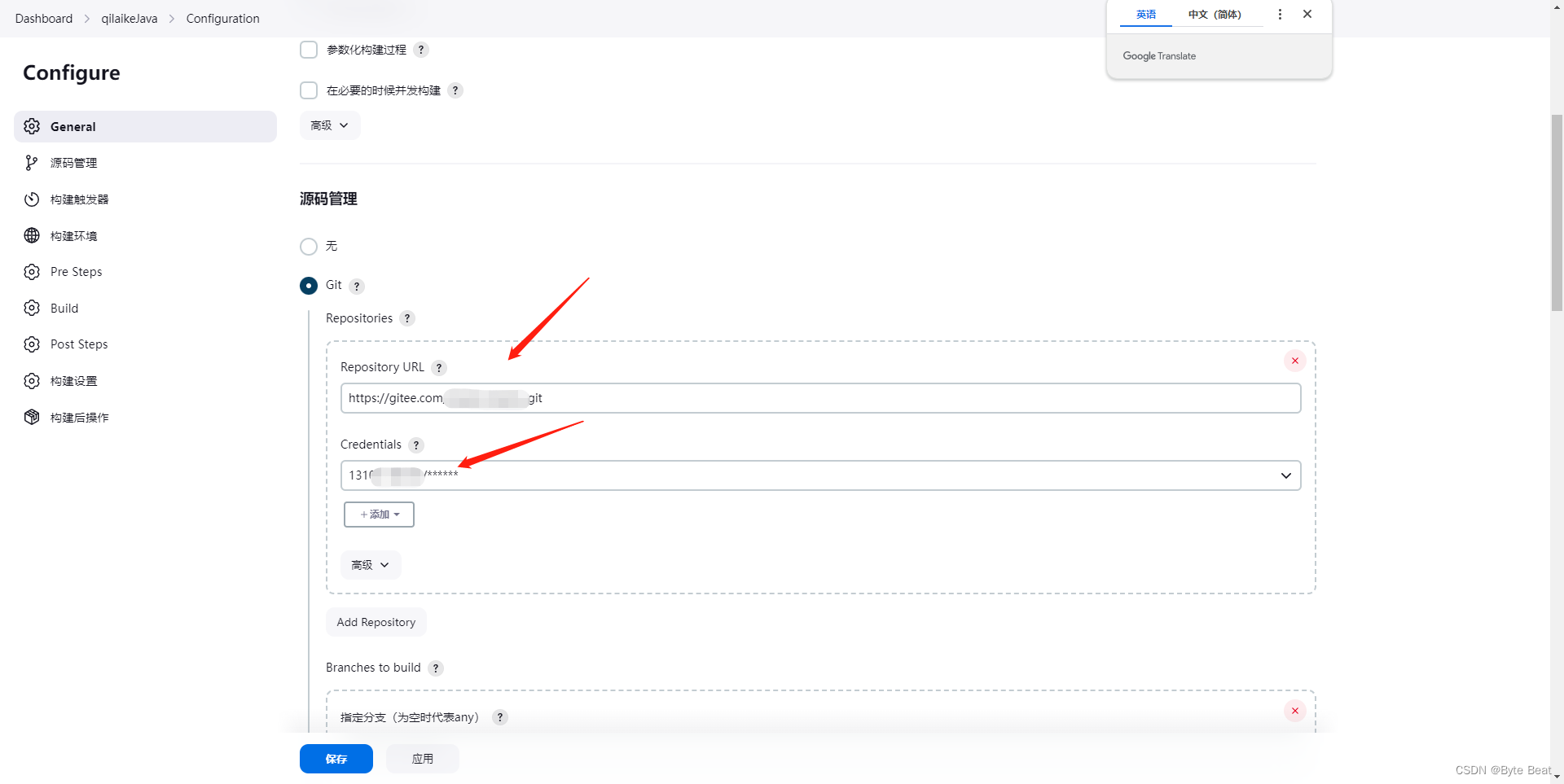Image resolution: width=1564 pixels, height=784 pixels.
Task: Open help for Branches to build
Action: (x=436, y=668)
